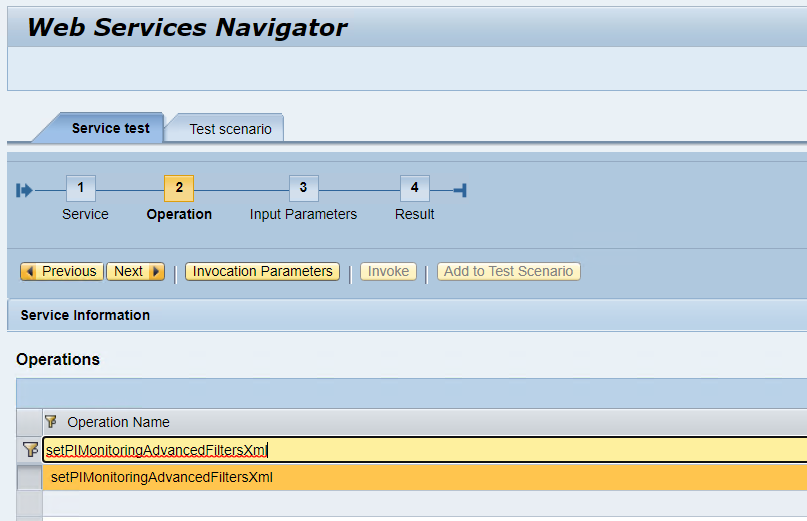807x521 pixels.
Task: Toggle the empty row selector below the highlighted row
Action: tap(29, 503)
